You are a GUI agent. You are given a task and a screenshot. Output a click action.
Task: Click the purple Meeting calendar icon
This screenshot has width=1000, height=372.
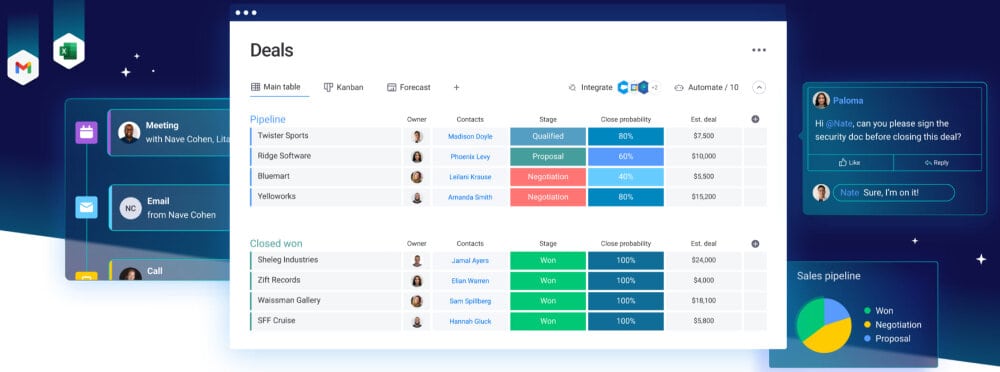[87, 133]
